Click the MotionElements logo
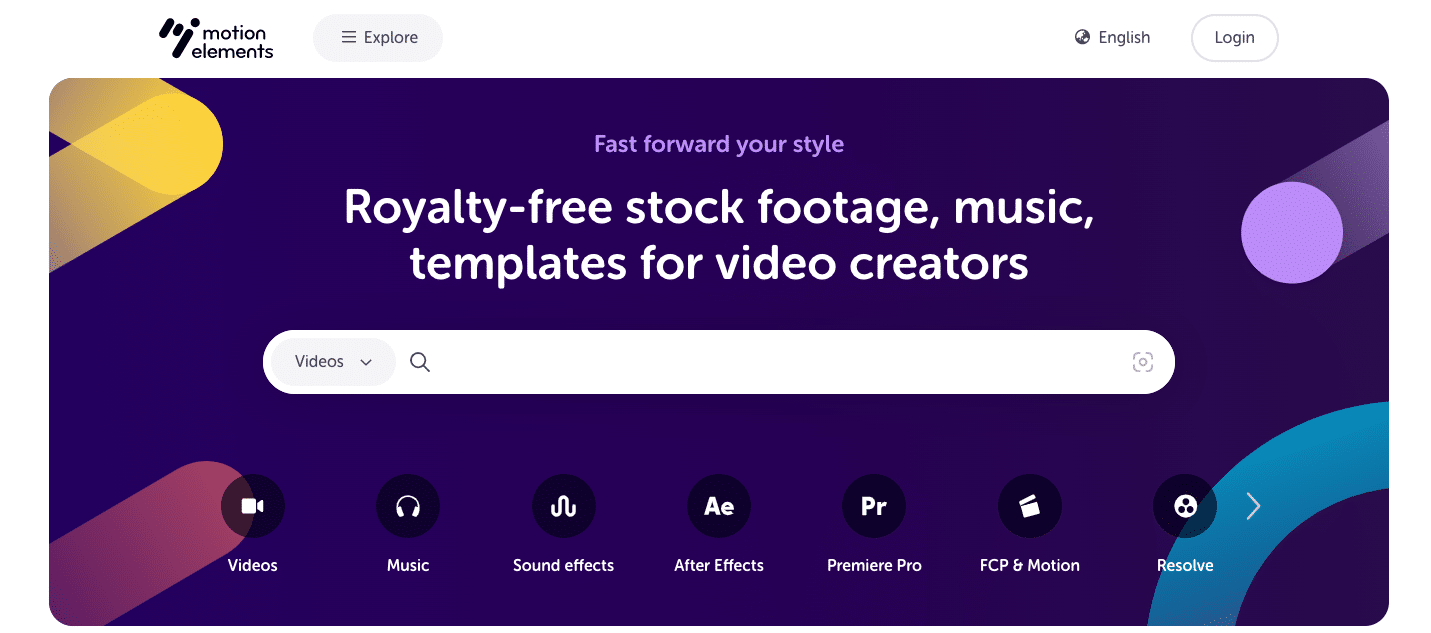1431x633 pixels. 214,38
